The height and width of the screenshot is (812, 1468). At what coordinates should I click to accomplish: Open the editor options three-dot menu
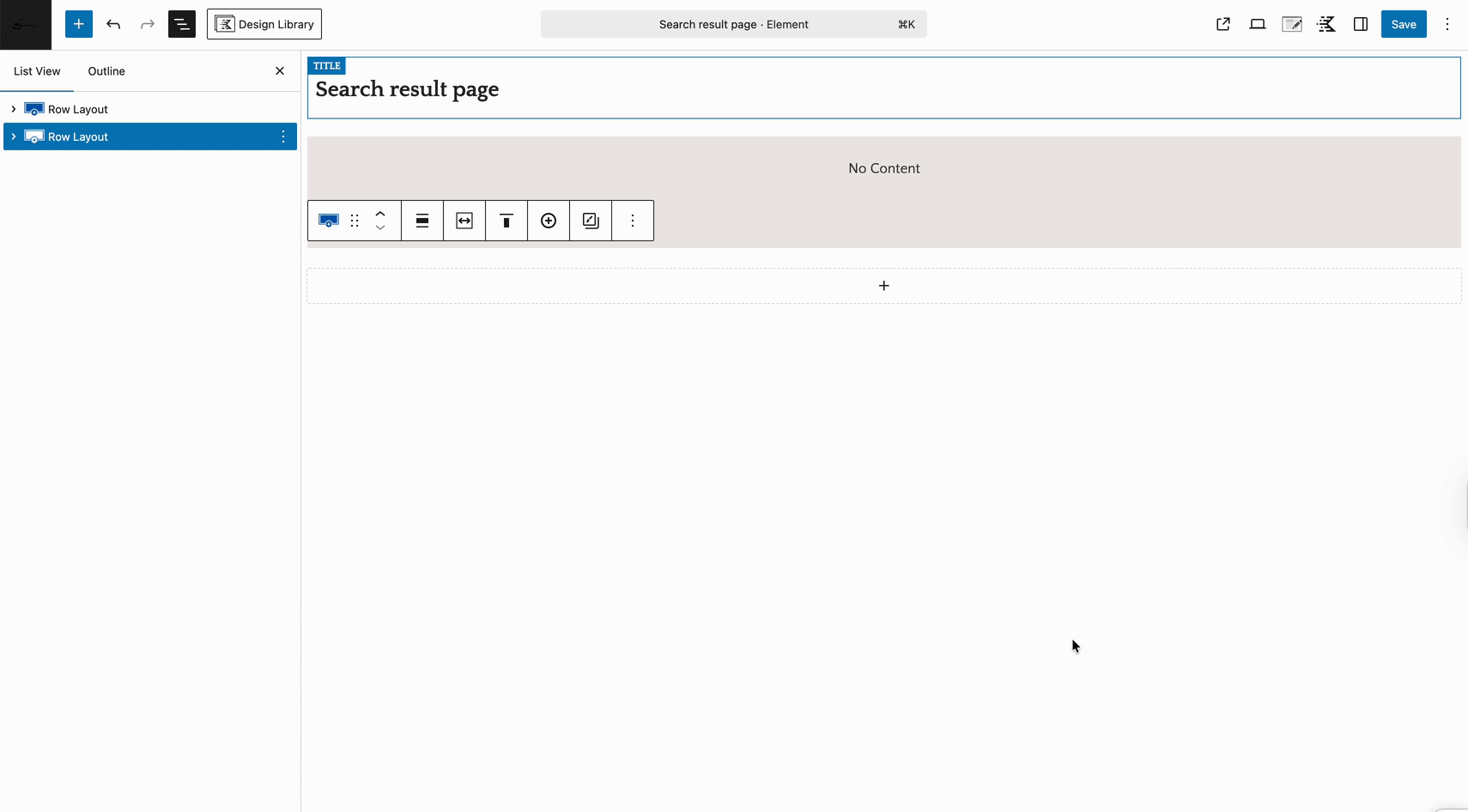pos(1447,24)
